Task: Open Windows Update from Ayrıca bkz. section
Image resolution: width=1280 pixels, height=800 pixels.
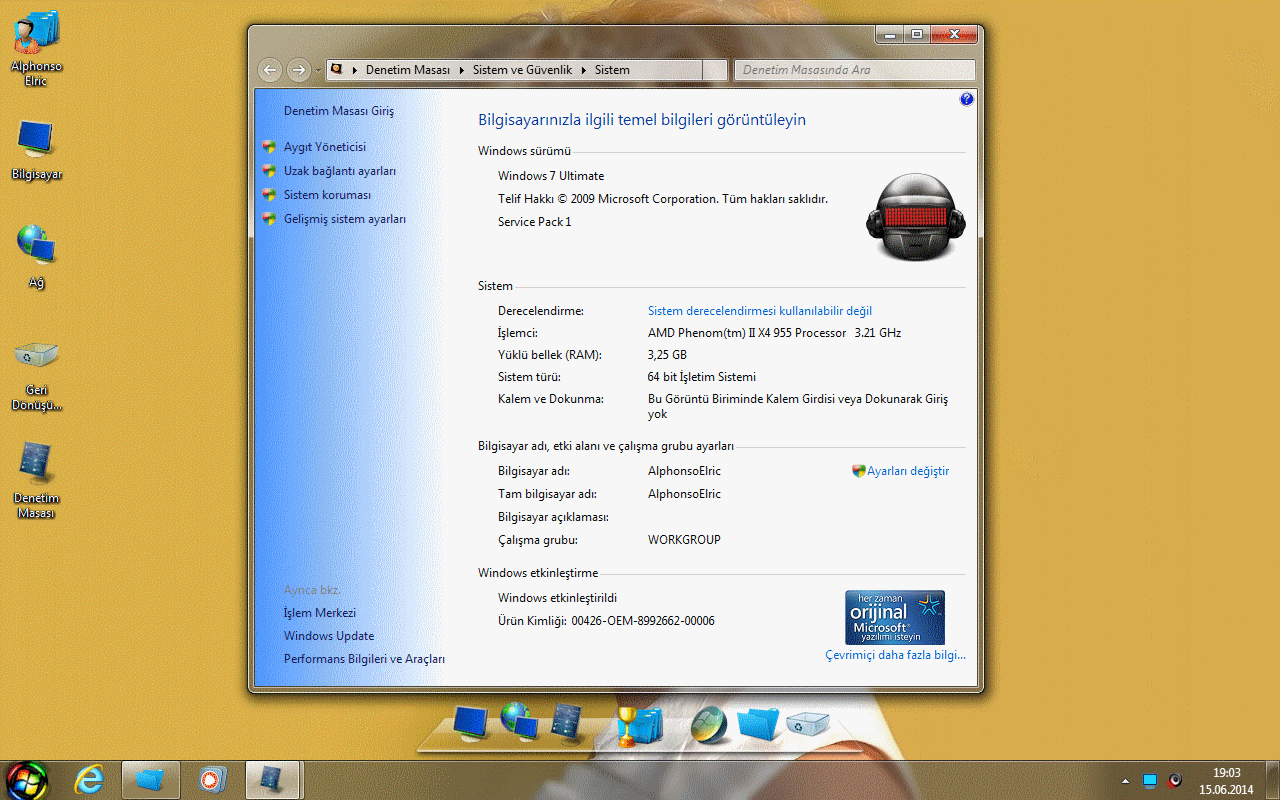Action: tap(328, 636)
